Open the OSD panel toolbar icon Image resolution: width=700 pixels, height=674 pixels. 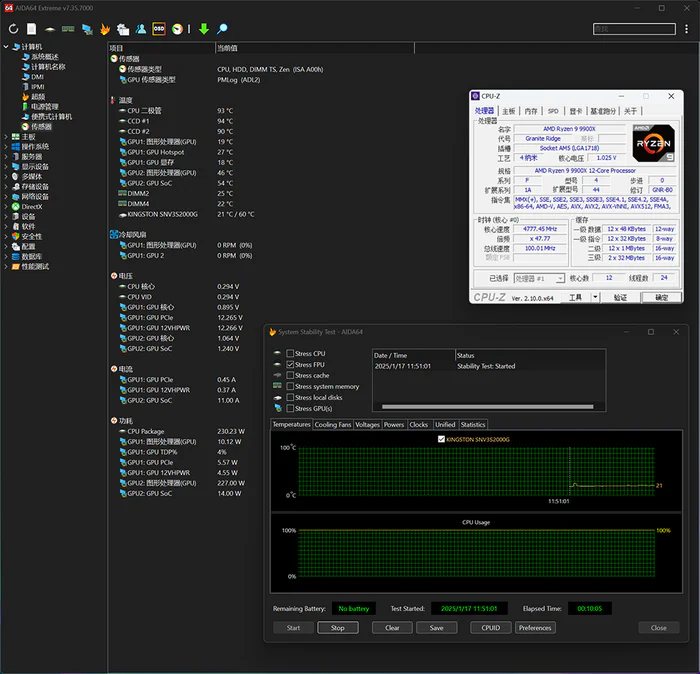pos(159,29)
